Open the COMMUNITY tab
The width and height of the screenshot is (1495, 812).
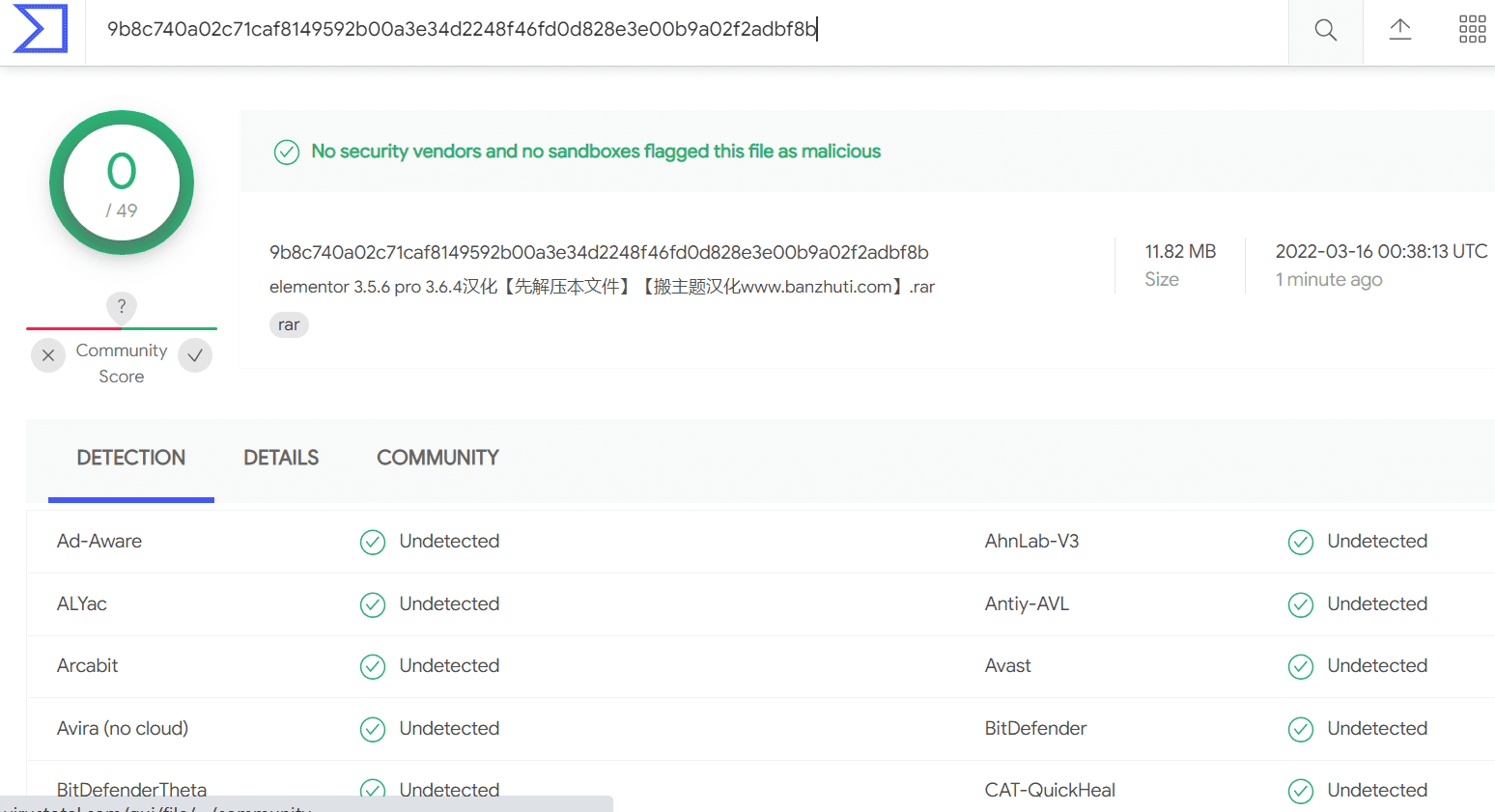pos(437,458)
